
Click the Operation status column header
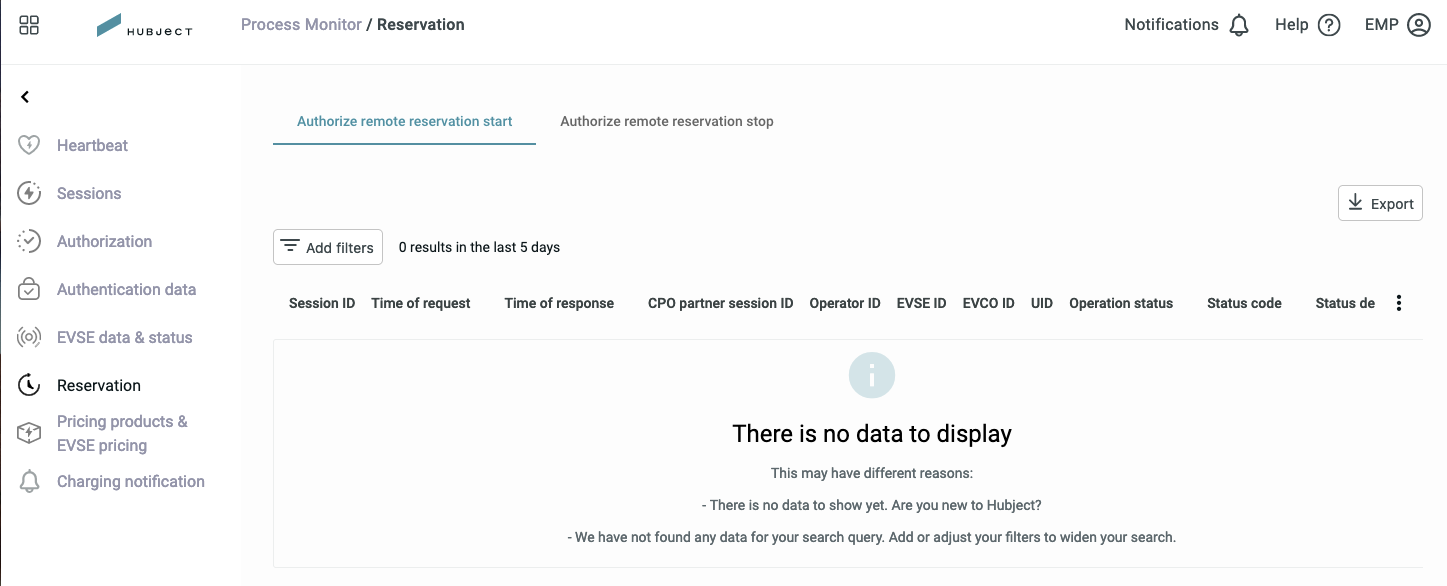coord(1121,303)
